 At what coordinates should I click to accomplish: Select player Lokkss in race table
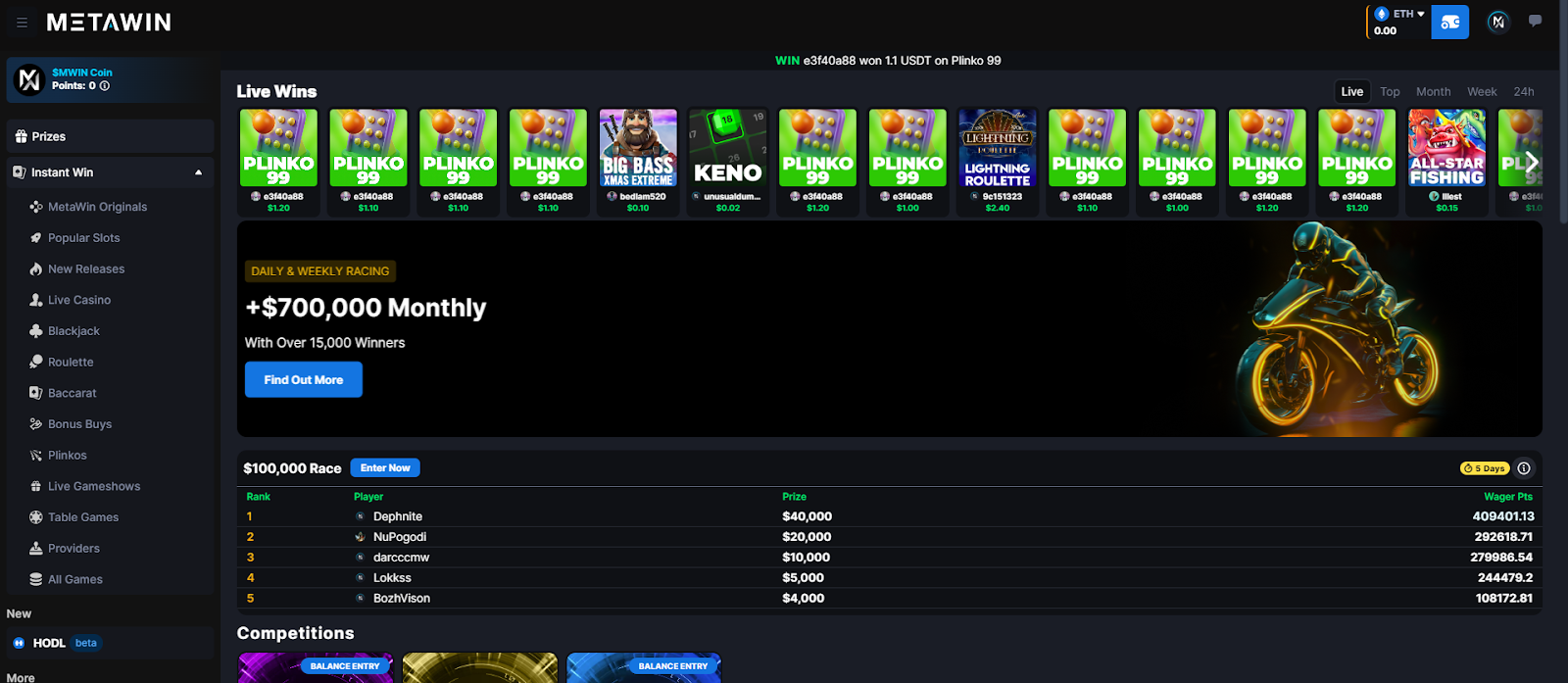coord(392,578)
